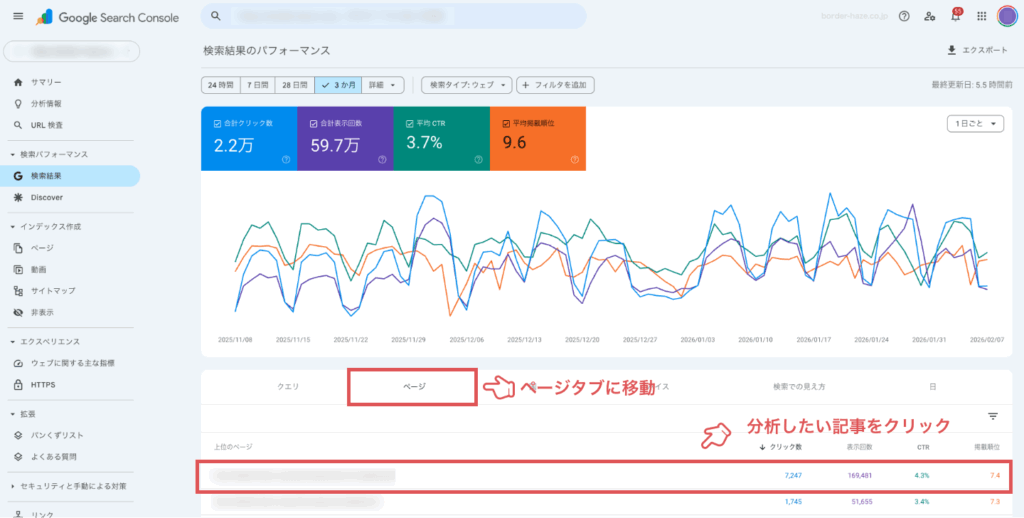Sort table by CTR column

pos(923,447)
